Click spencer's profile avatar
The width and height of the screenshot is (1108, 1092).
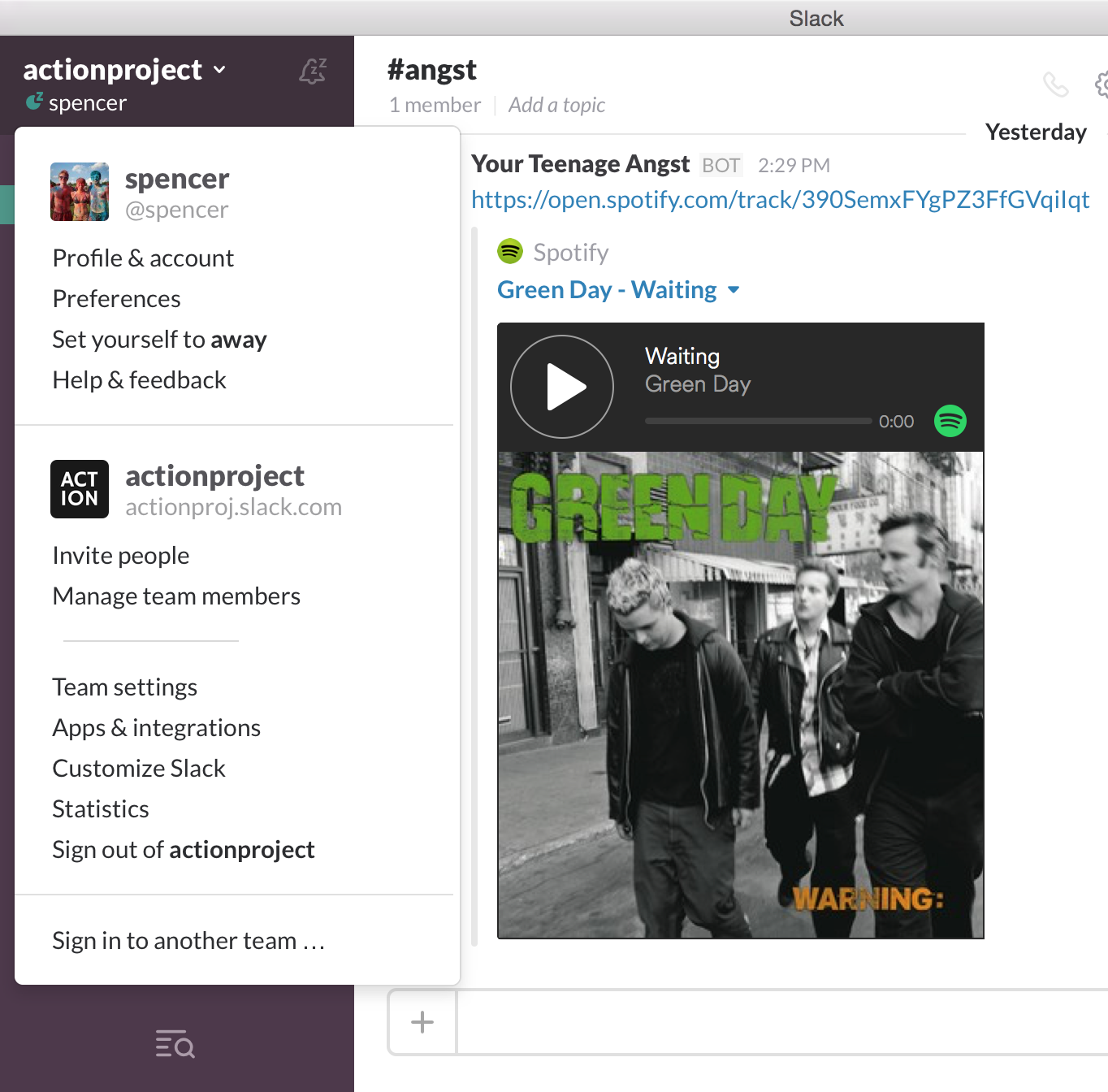coord(80,192)
